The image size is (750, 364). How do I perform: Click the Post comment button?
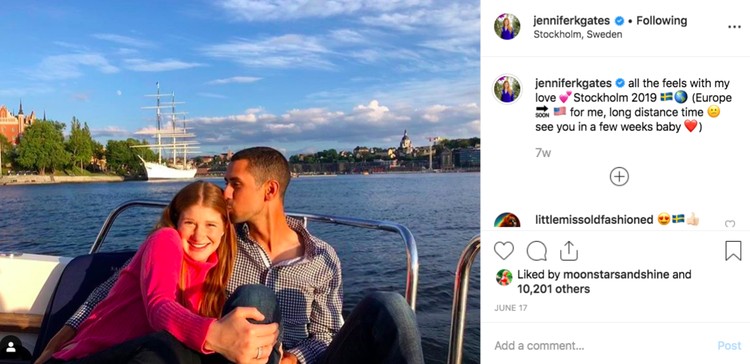[x=729, y=346]
